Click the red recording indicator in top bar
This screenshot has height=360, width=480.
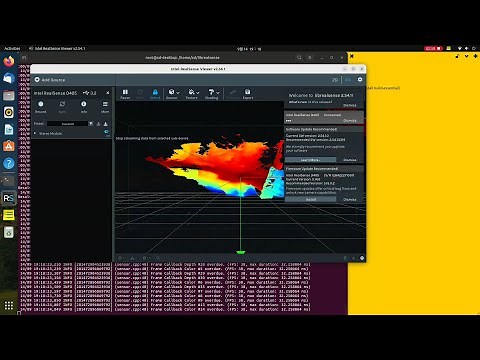(x=433, y=49)
